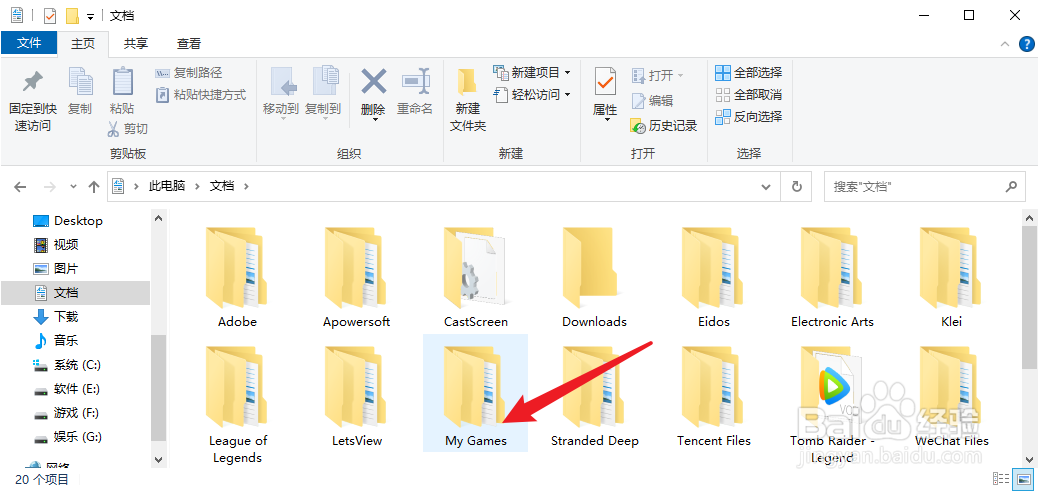Select the Apowersoft folder
1039x492 pixels.
[356, 277]
